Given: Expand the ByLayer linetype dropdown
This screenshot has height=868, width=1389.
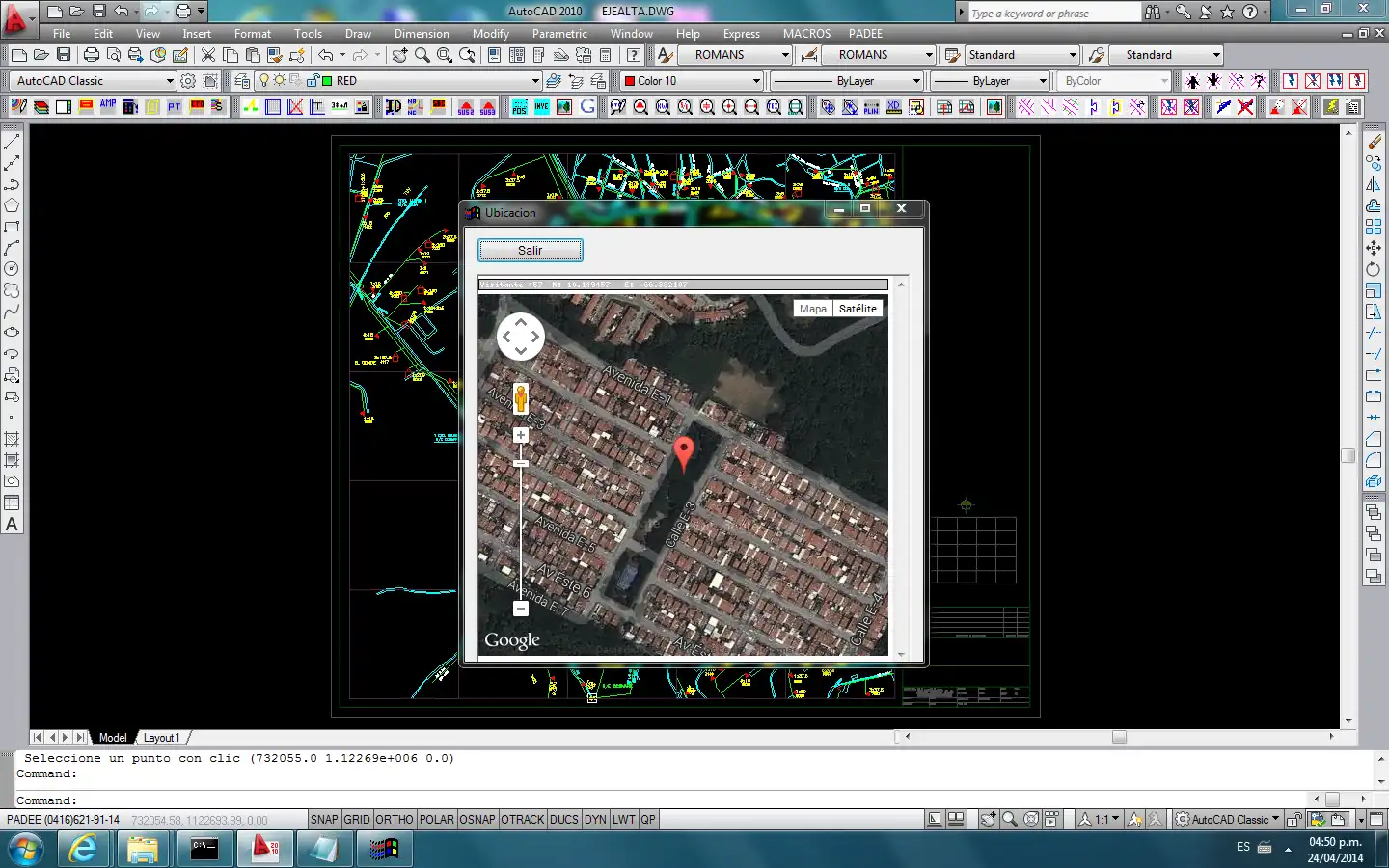Looking at the screenshot, I should (915, 81).
